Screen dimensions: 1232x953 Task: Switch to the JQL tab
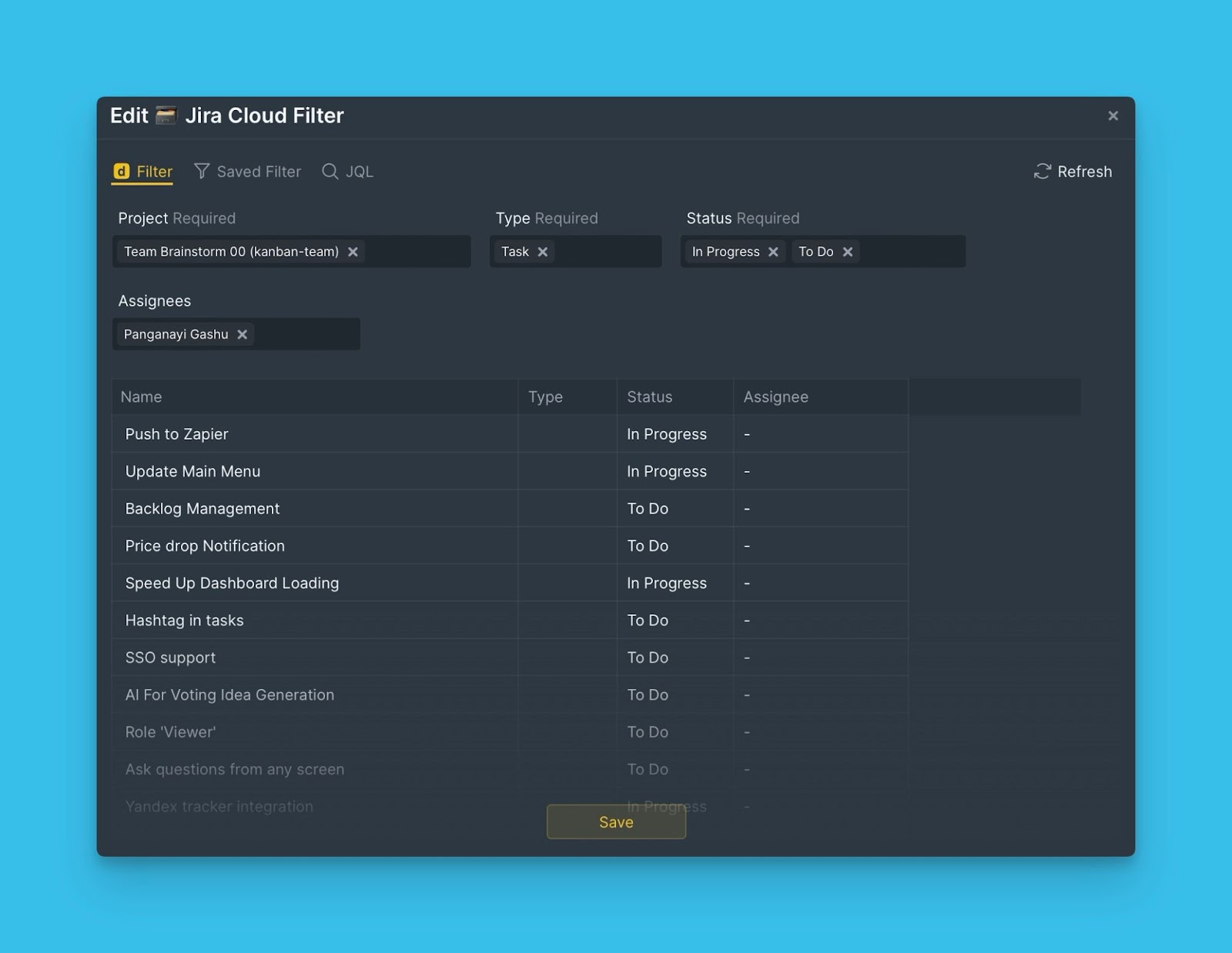pos(359,172)
